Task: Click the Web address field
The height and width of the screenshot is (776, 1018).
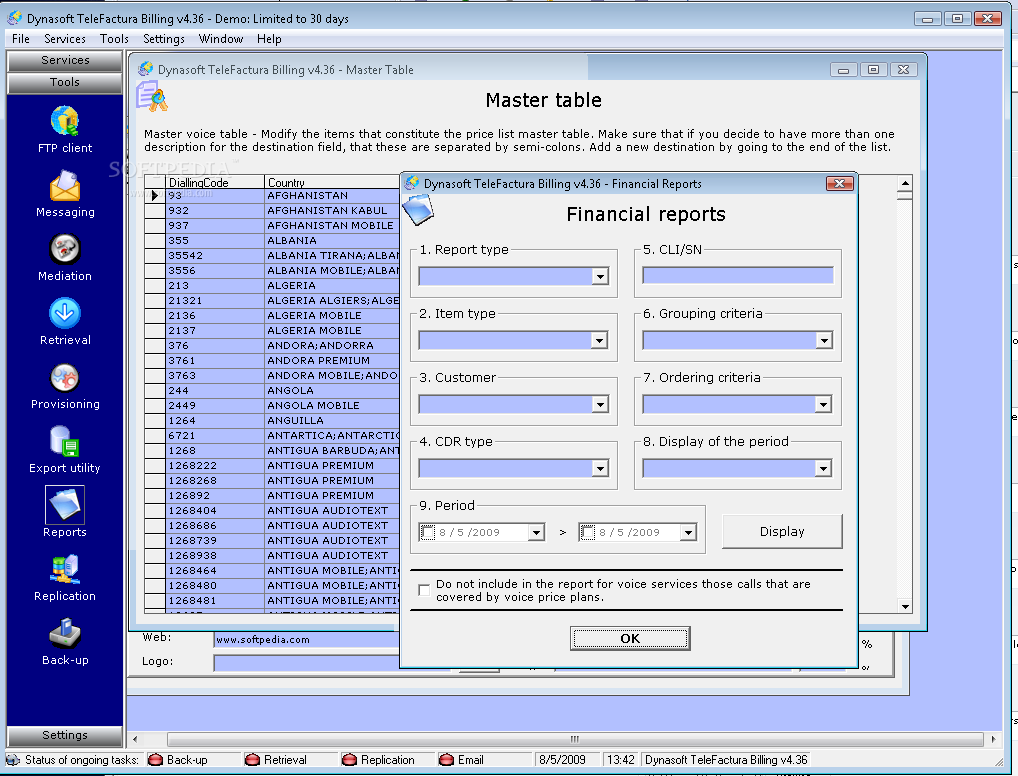Action: [306, 640]
